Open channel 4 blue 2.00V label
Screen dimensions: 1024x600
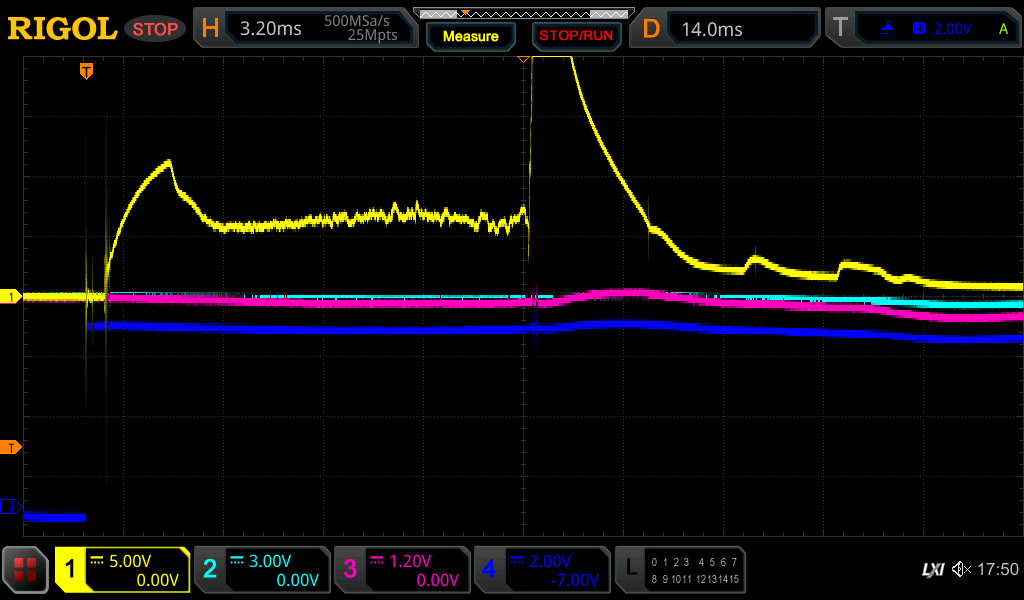click(x=542, y=570)
